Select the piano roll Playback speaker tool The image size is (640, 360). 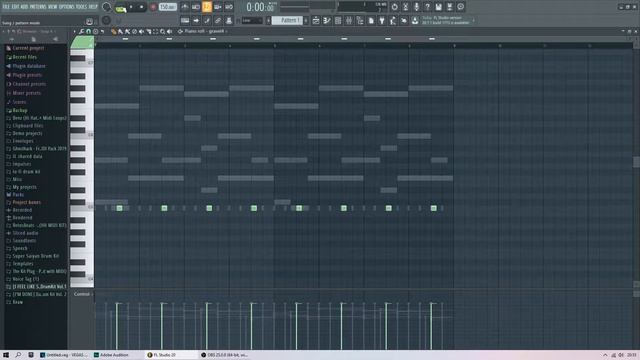(x=169, y=31)
